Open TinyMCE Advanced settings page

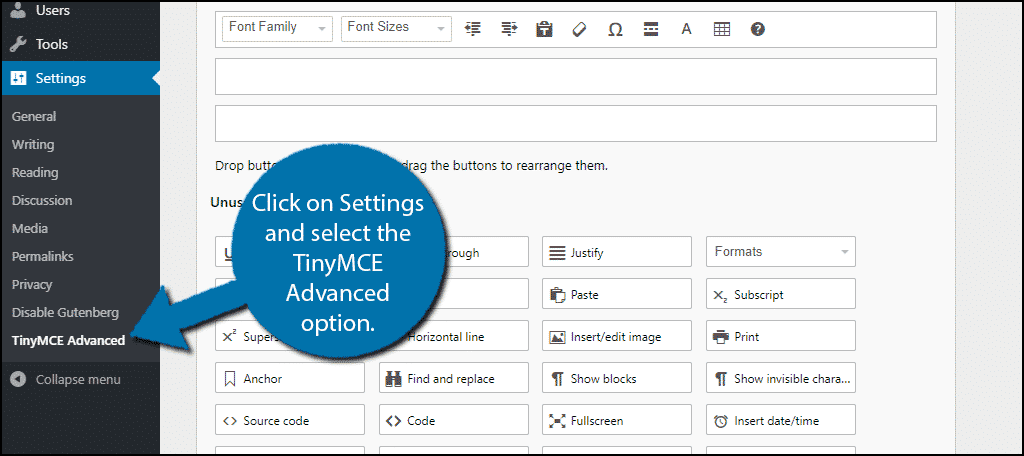pos(69,340)
